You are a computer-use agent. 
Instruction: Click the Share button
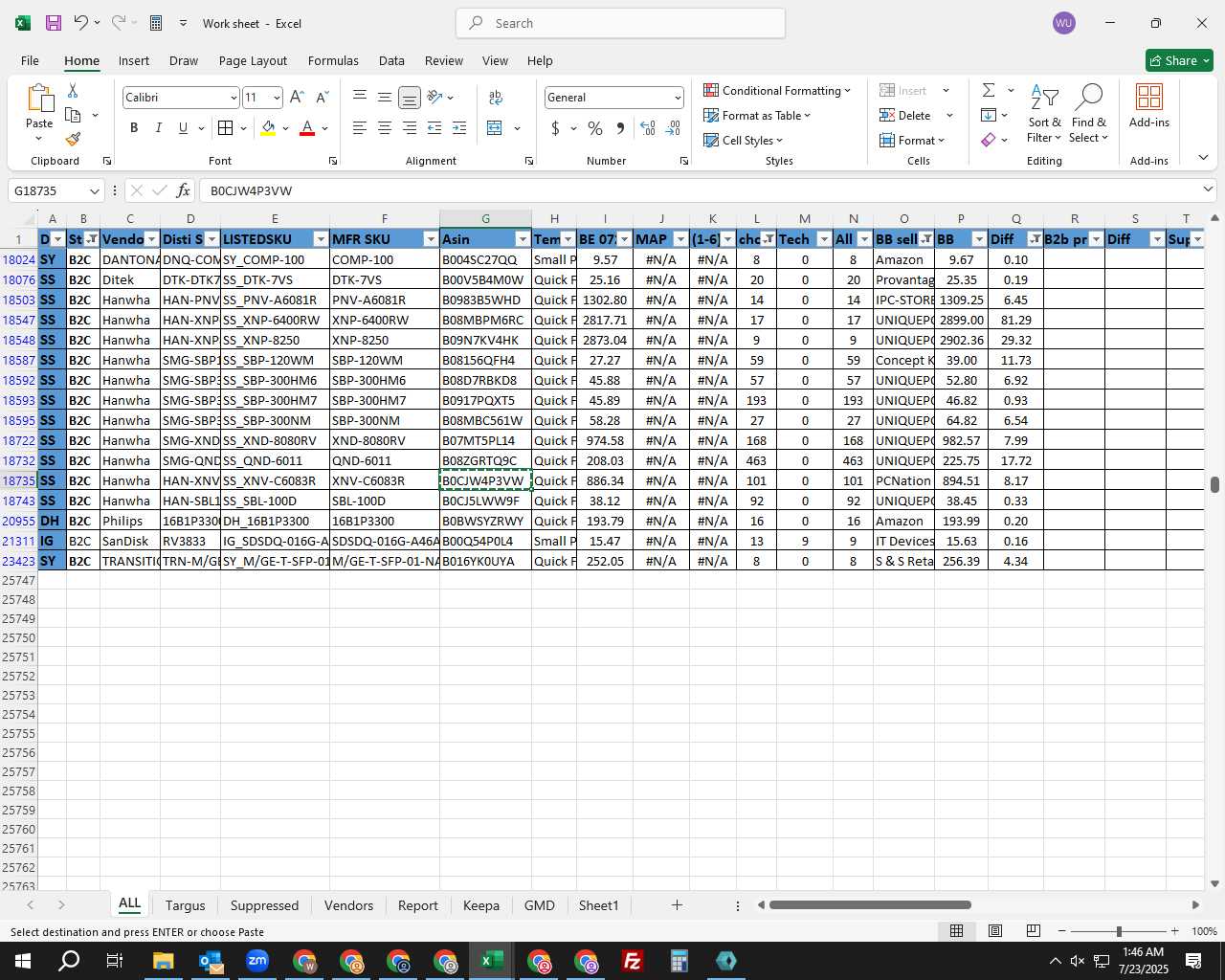point(1179,60)
